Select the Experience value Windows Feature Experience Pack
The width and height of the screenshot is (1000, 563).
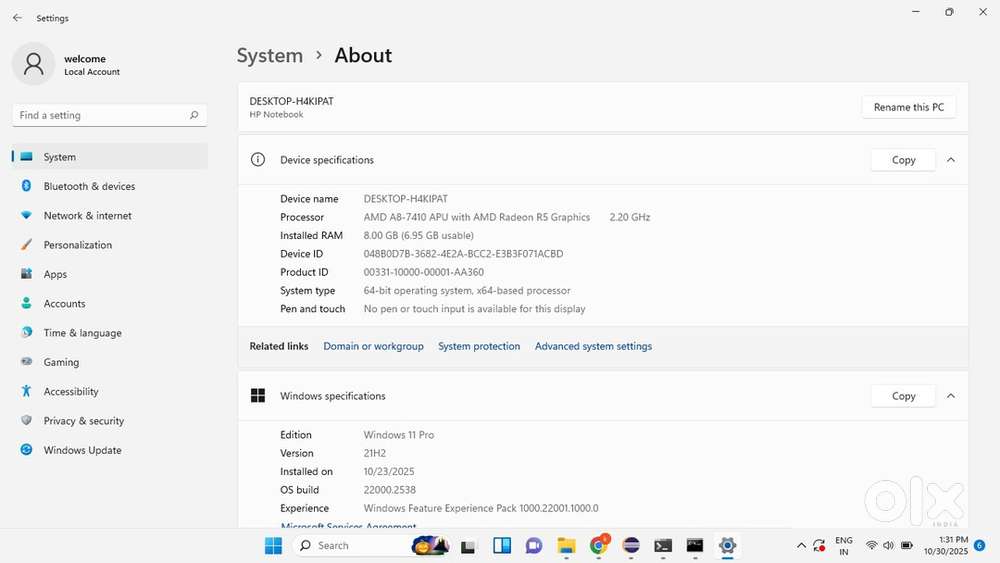(x=481, y=508)
